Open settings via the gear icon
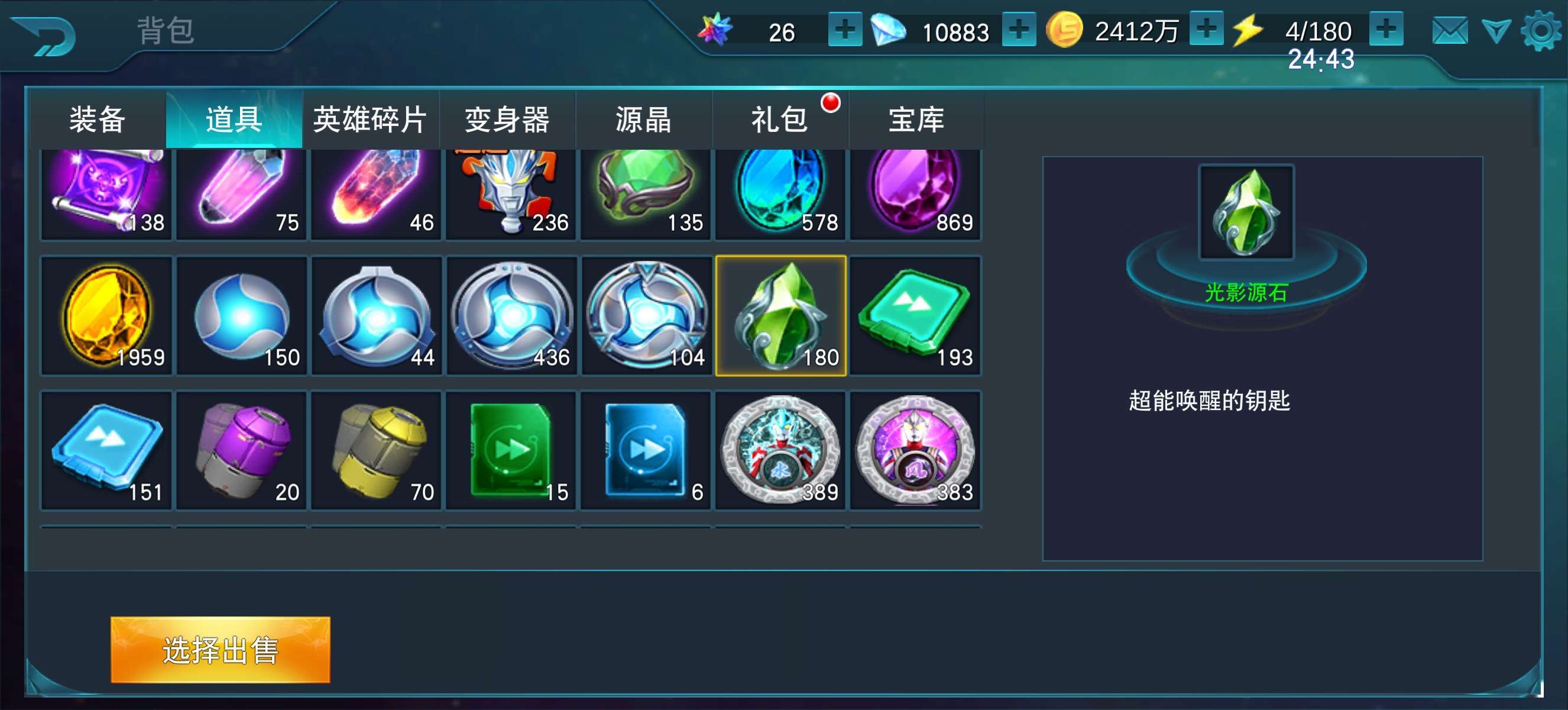This screenshot has height=710, width=1568. coord(1541,30)
